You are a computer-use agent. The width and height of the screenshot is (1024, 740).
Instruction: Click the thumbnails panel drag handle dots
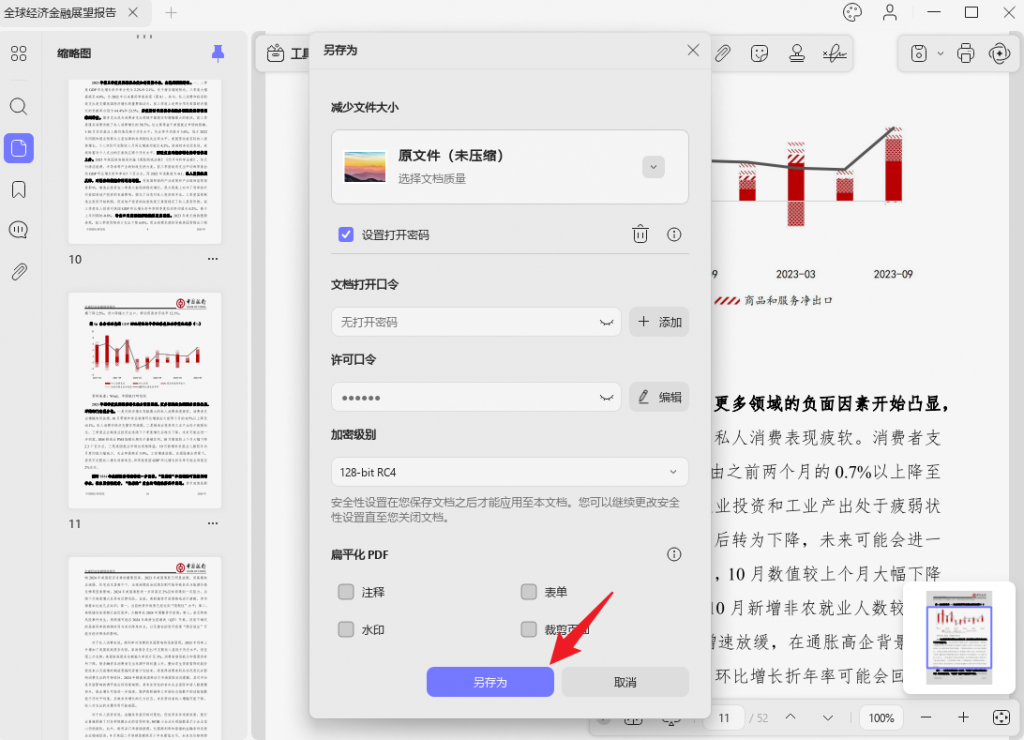pos(144,37)
